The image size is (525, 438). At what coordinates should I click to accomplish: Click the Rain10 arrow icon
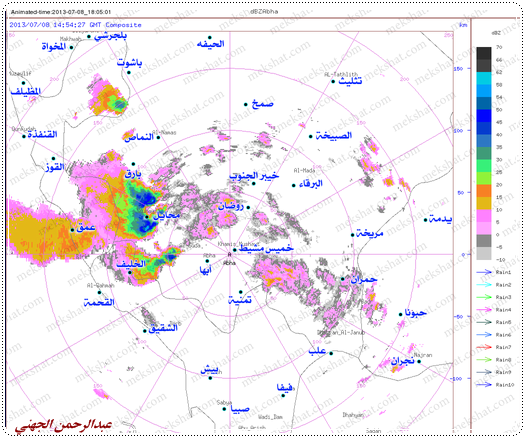(x=484, y=385)
